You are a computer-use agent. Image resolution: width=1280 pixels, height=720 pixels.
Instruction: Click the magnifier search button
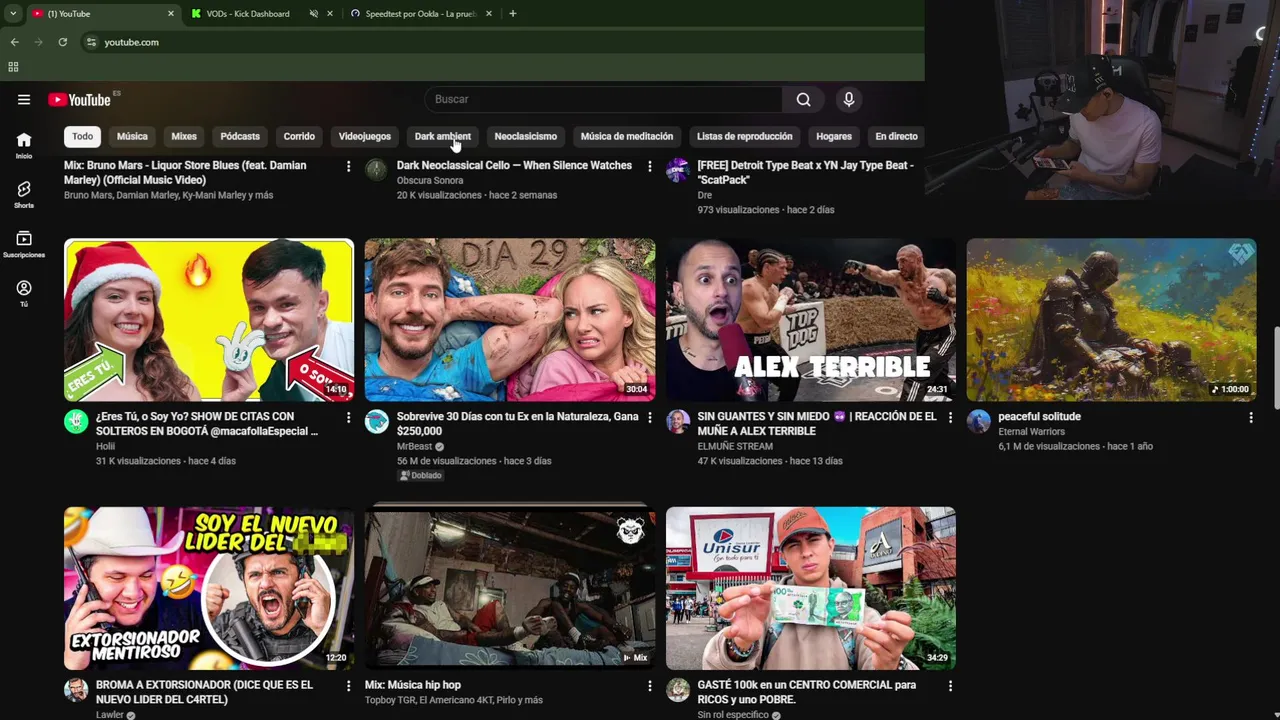803,99
